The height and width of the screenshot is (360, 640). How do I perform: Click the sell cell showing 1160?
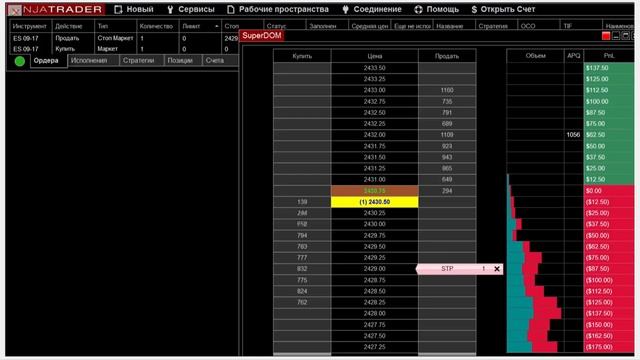pos(447,90)
